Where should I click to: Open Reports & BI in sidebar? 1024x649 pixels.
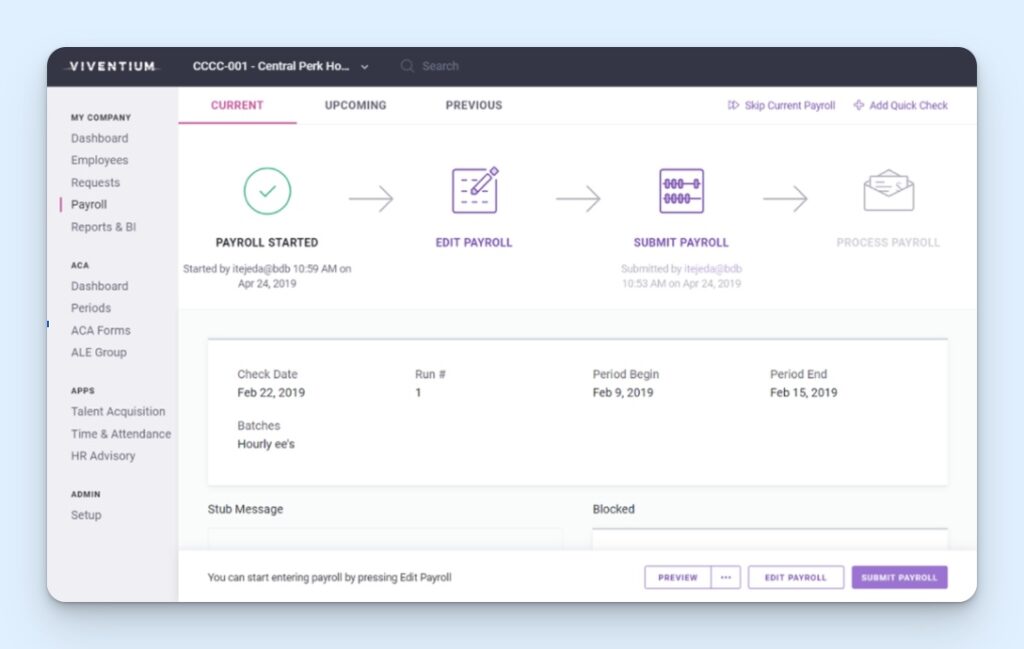pos(103,227)
